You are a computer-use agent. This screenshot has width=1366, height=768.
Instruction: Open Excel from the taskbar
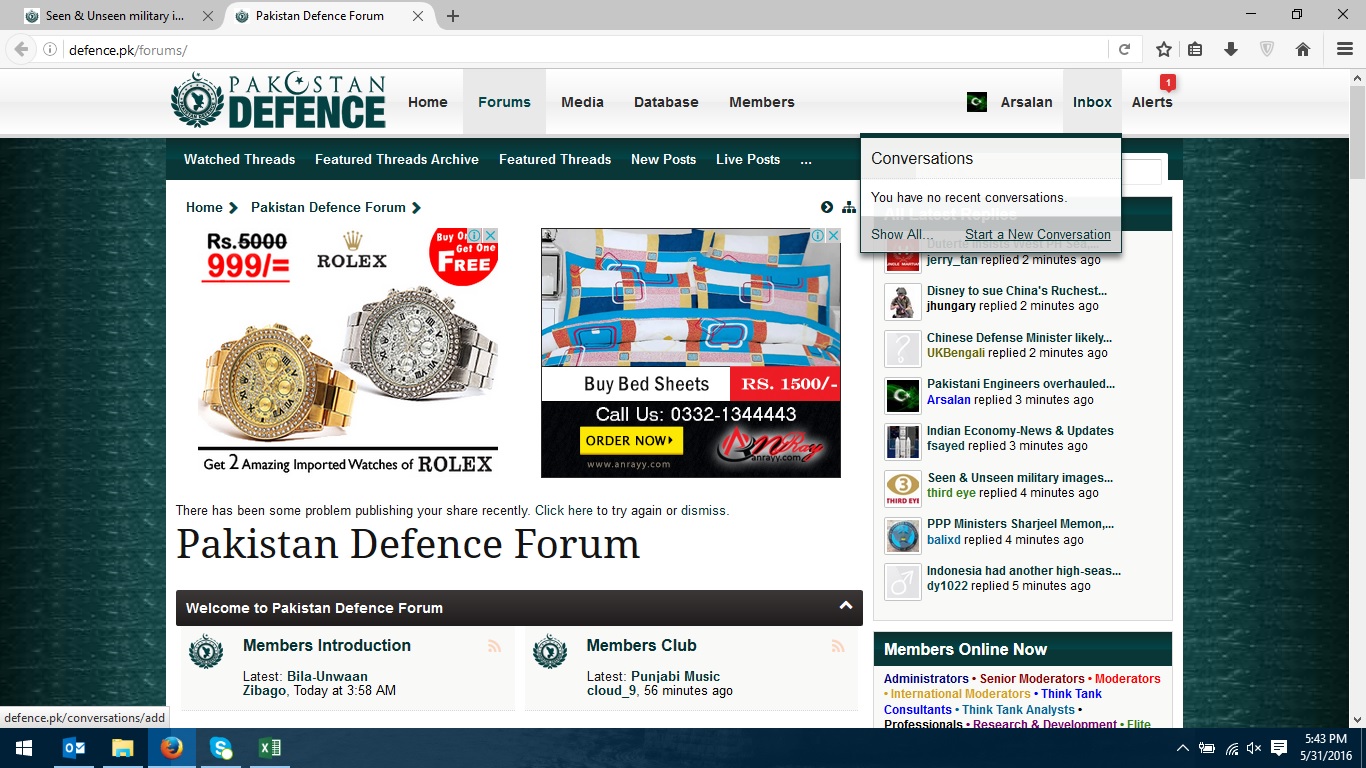270,748
